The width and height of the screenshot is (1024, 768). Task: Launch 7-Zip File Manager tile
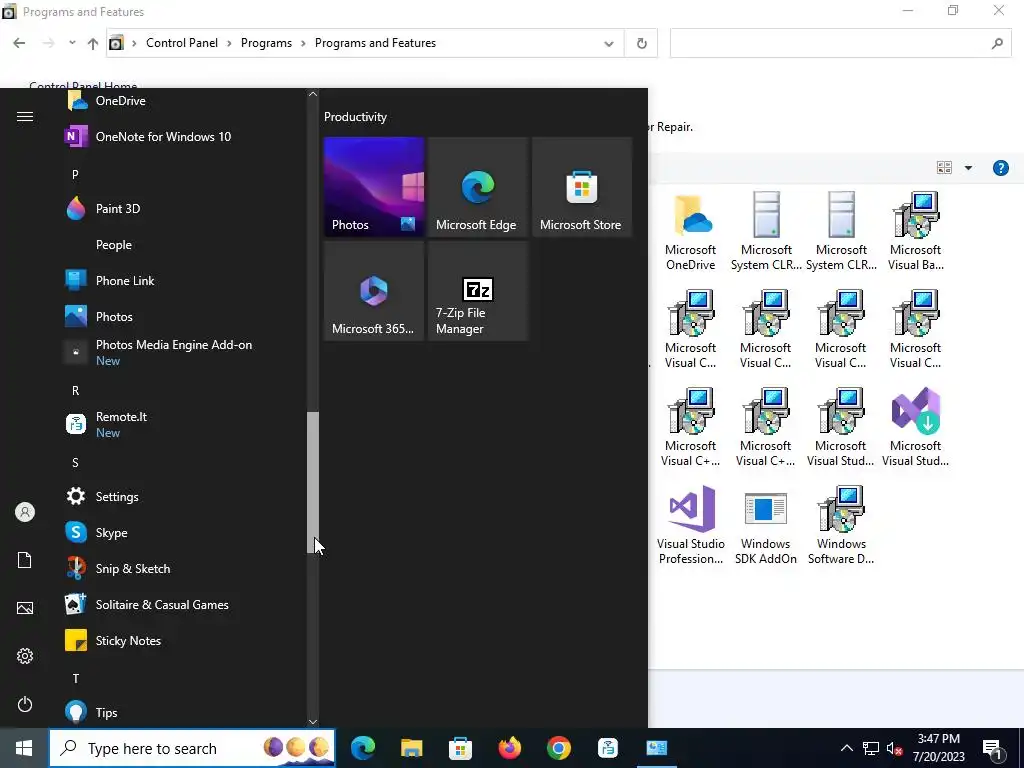pos(477,291)
